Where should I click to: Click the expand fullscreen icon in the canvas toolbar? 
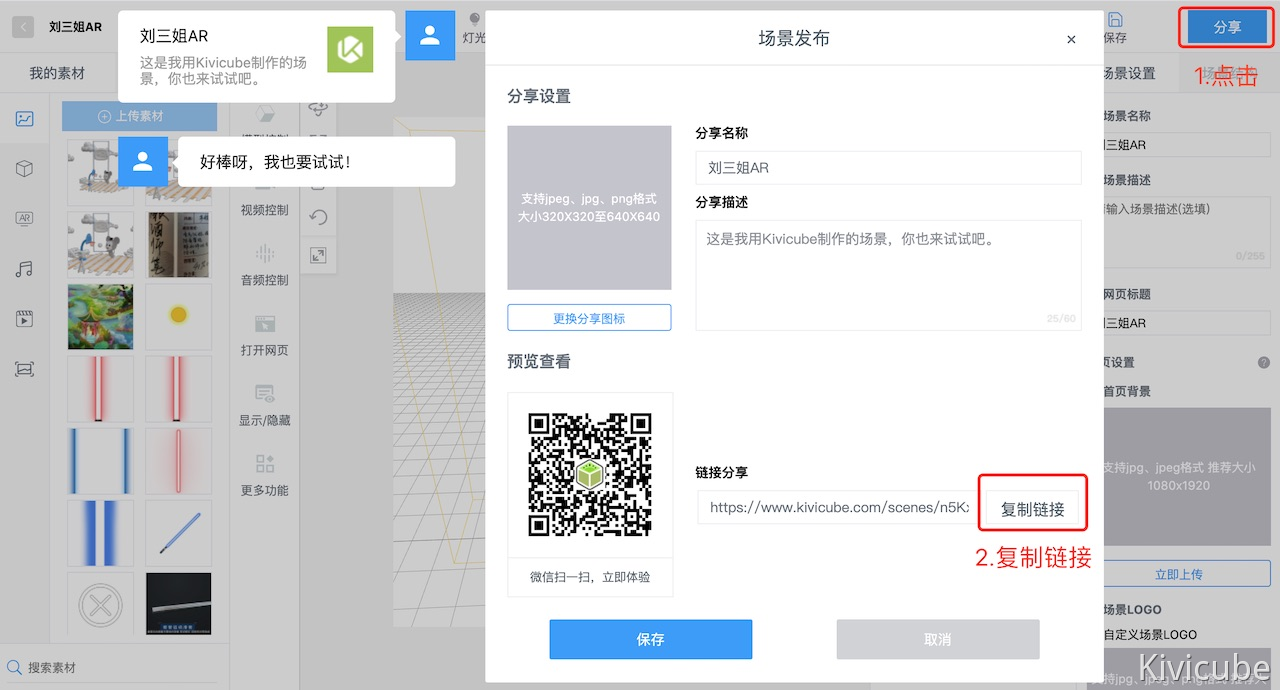pos(318,255)
